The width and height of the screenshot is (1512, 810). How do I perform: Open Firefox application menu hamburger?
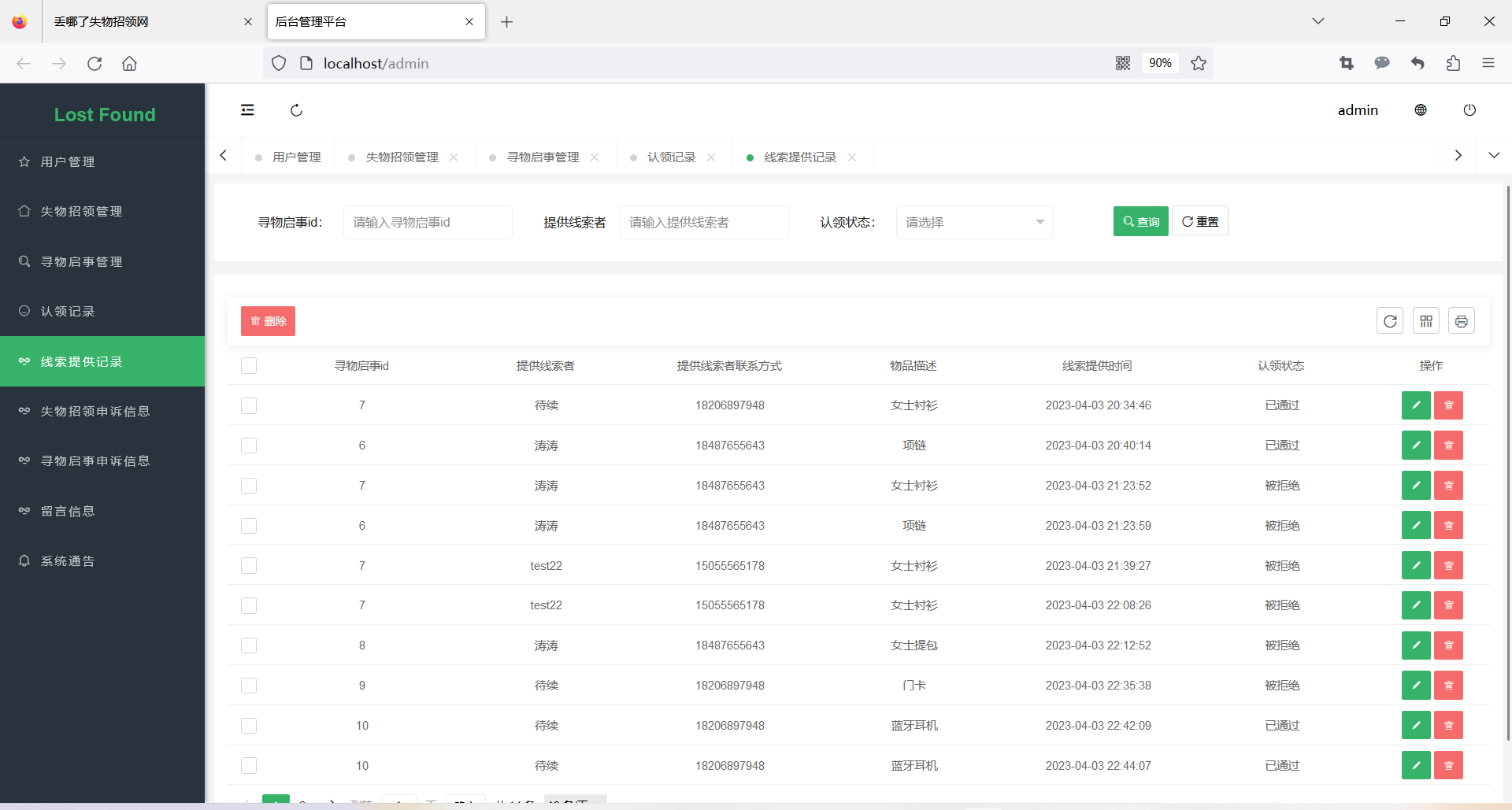1488,64
